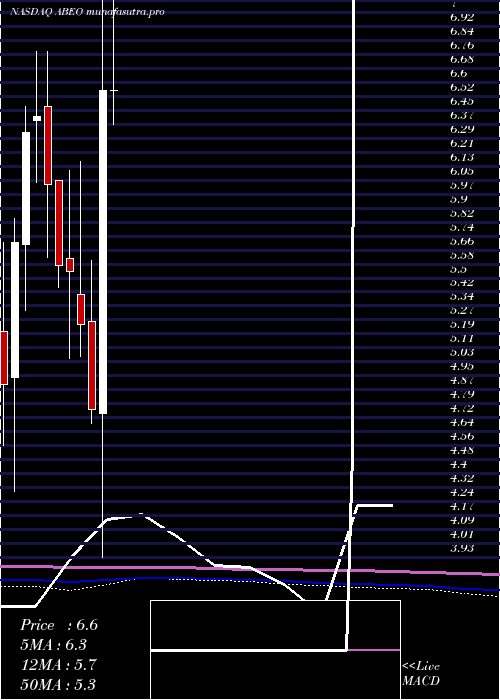The width and height of the screenshot is (500, 700).
Task: Click the 'Price : 6.6' readout
Action: click(x=59, y=625)
